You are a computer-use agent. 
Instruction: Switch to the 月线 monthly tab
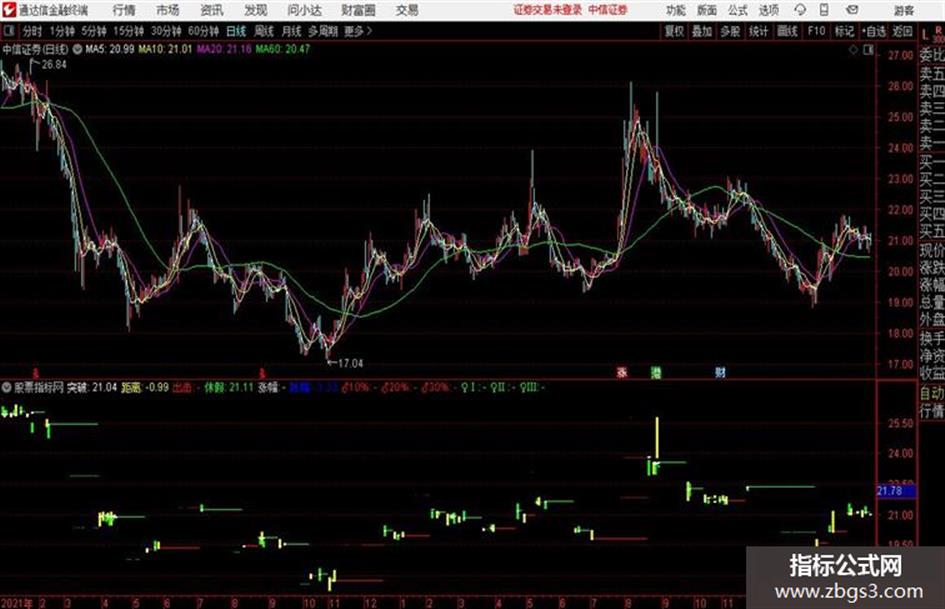click(x=292, y=31)
